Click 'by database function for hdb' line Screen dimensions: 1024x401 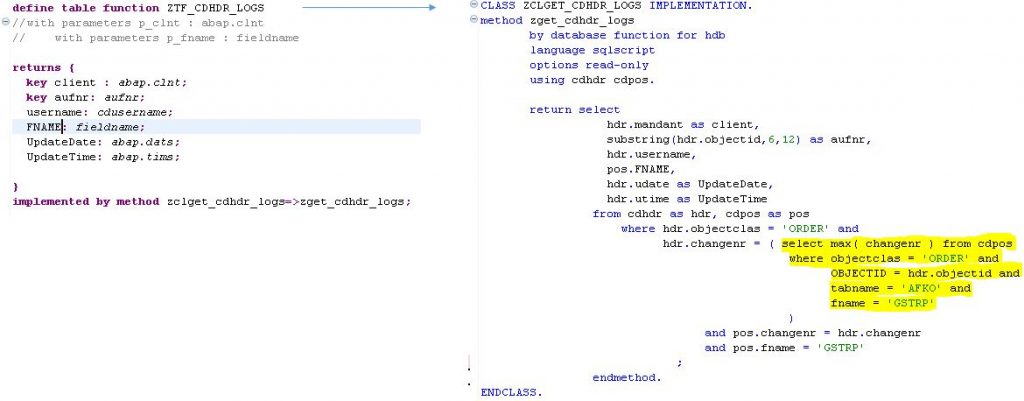pyautogui.click(x=627, y=35)
